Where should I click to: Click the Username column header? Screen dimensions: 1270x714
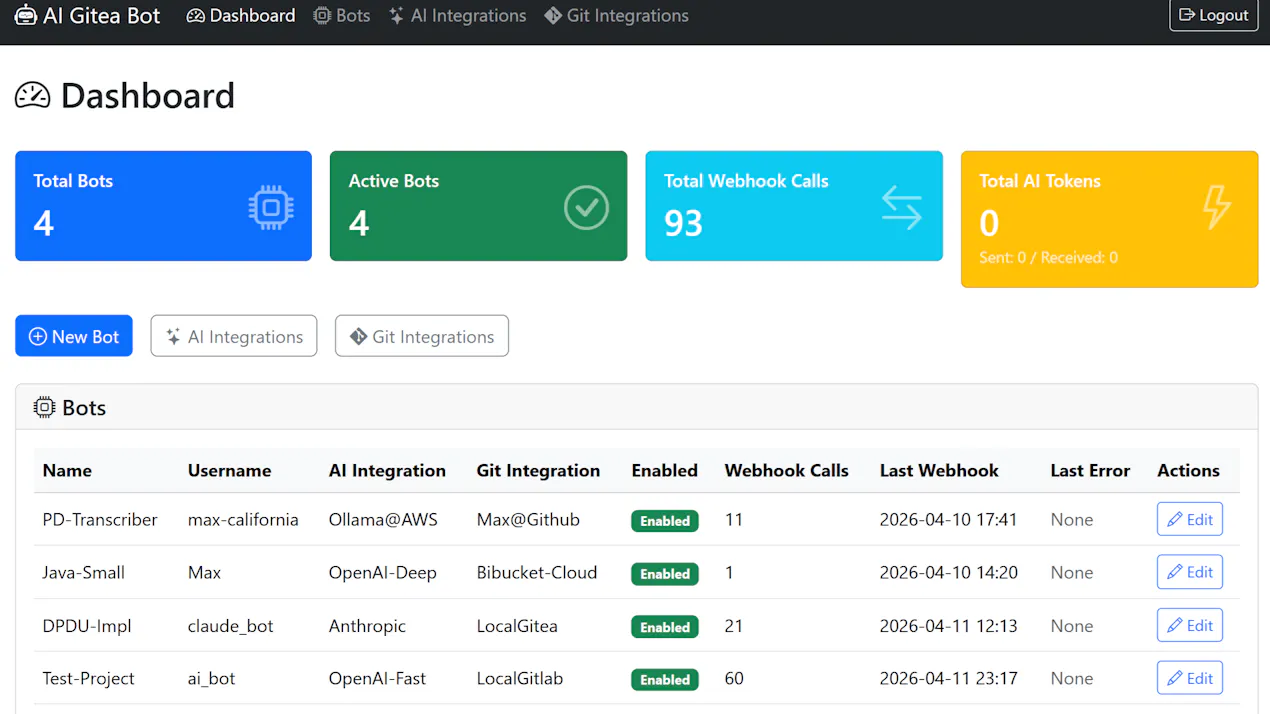[229, 470]
